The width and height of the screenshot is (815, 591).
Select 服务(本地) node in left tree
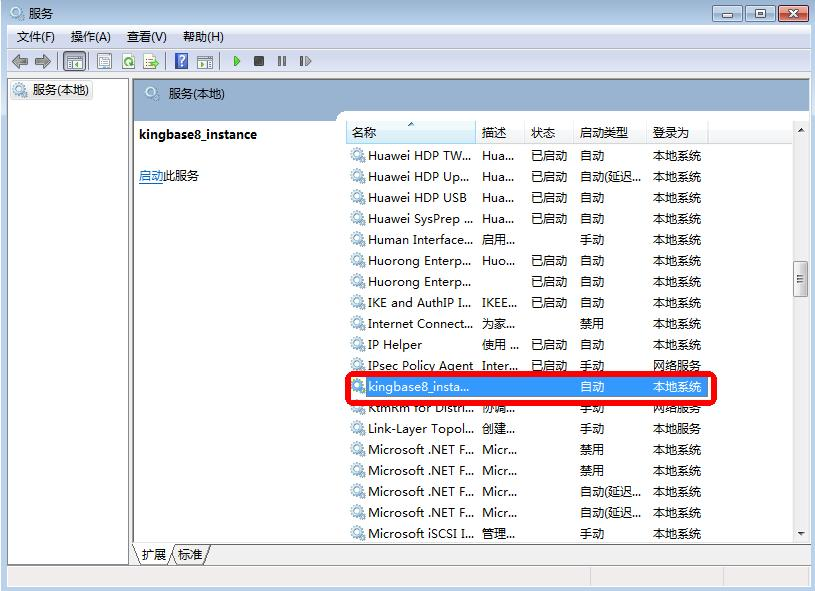pyautogui.click(x=51, y=90)
